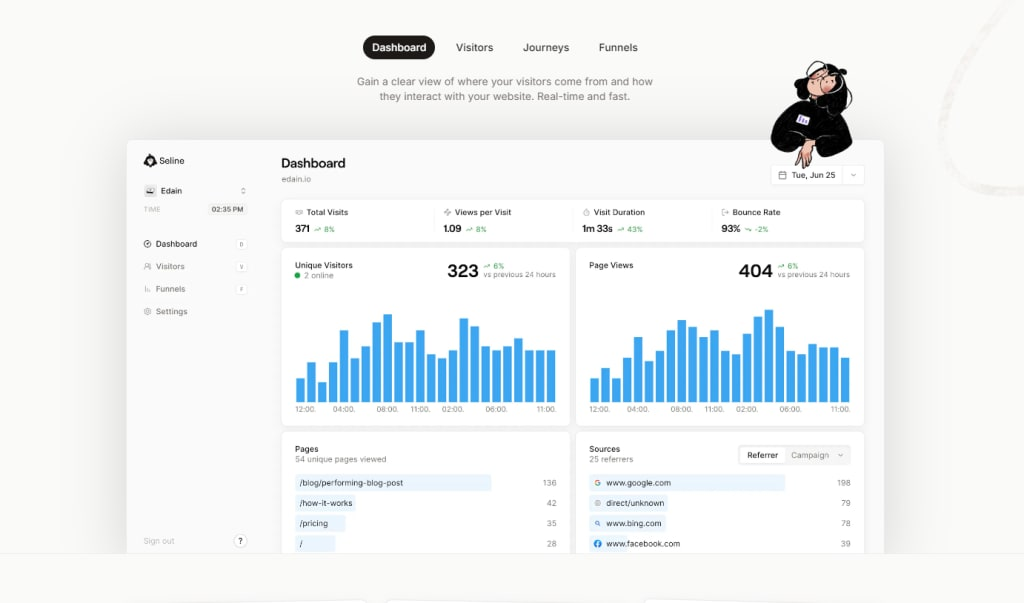Switch to the Dashboard tab
This screenshot has width=1024, height=603.
point(399,48)
